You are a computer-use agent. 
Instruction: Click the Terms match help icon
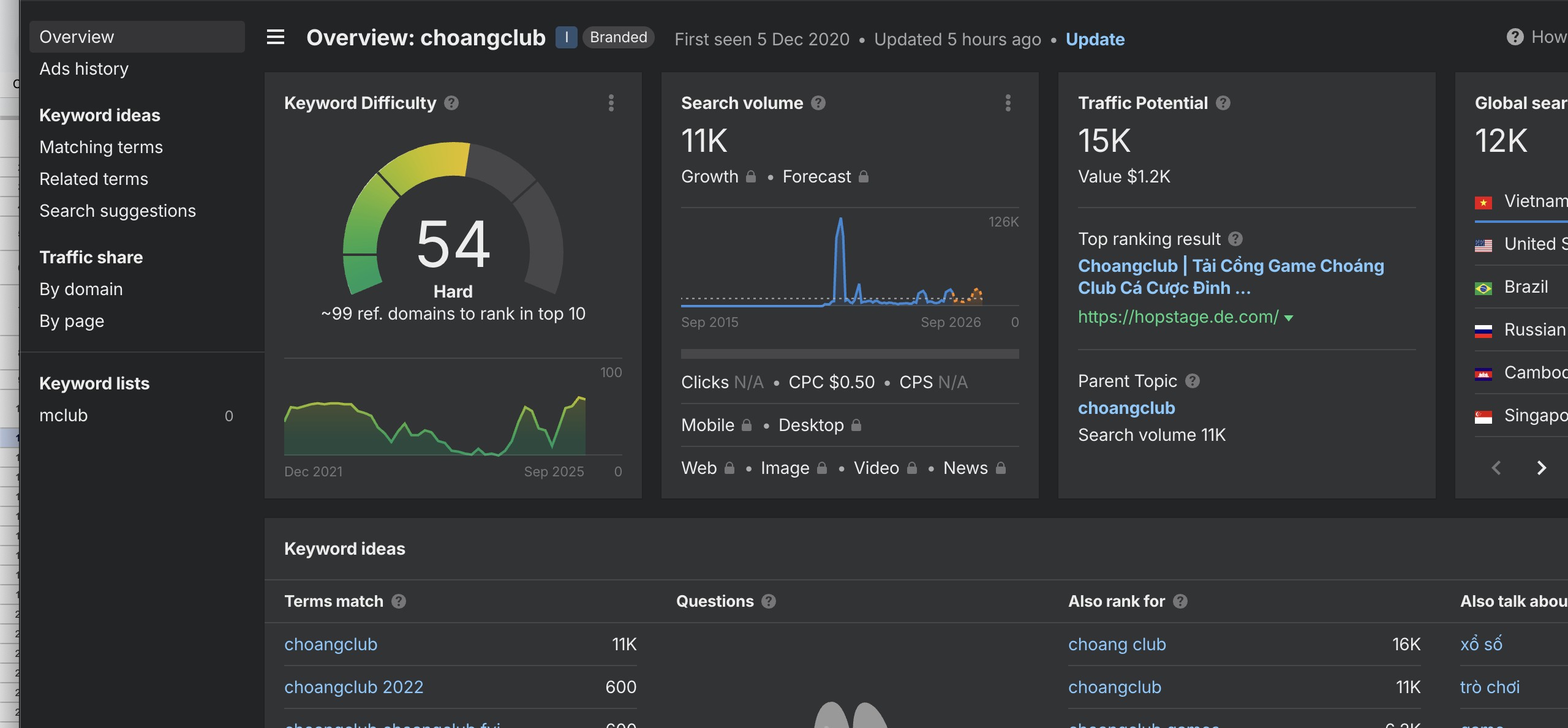[x=399, y=601]
